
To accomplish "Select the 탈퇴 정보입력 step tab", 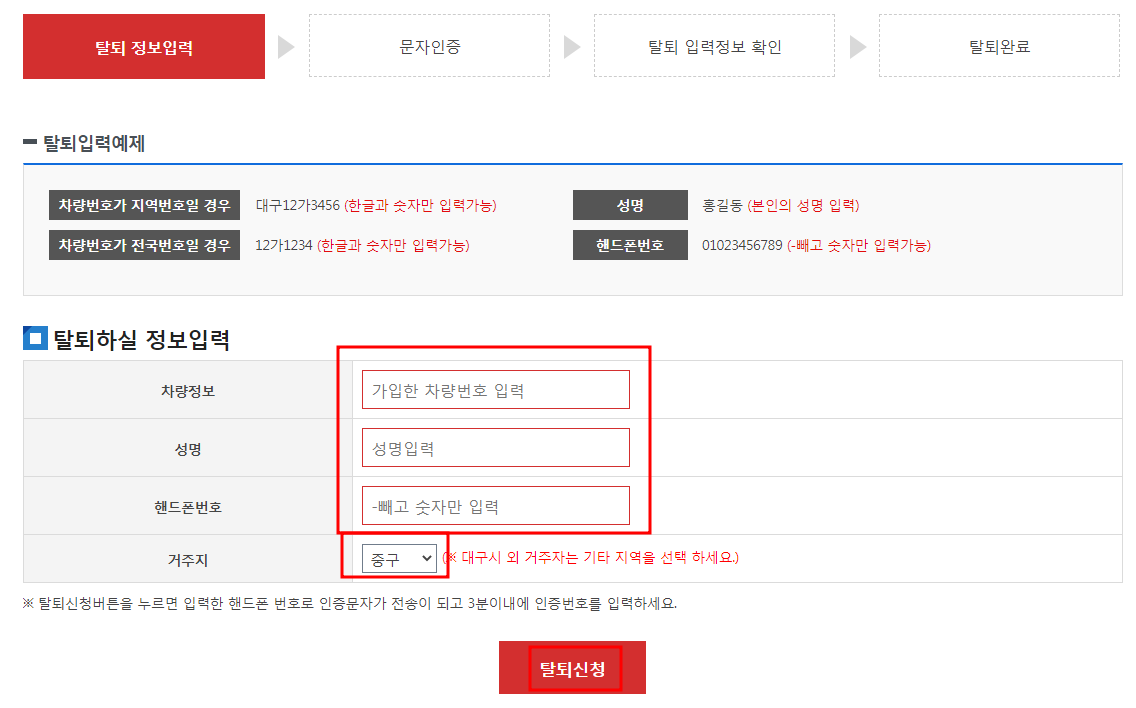I will coord(143,46).
